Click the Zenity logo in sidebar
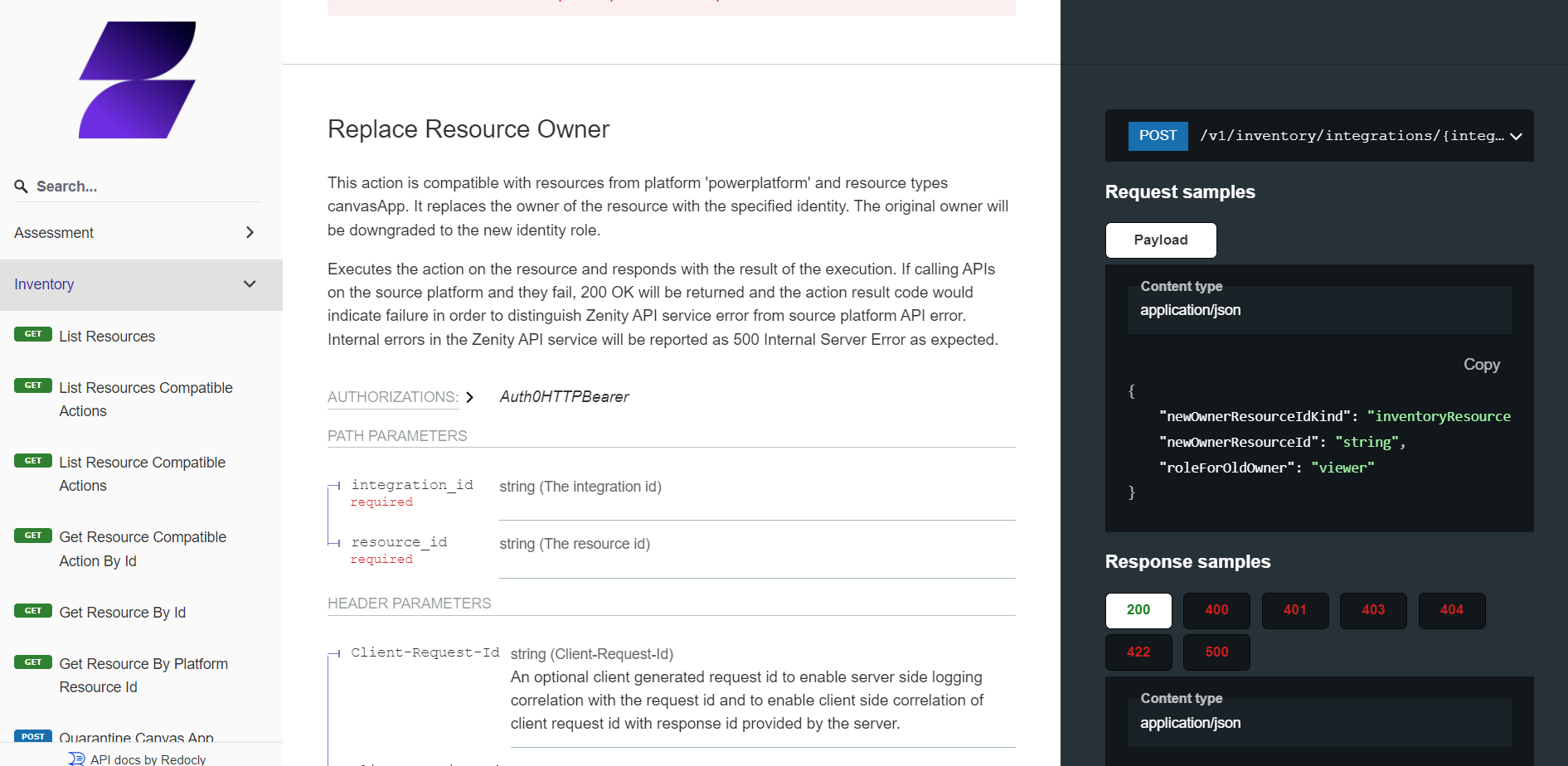The image size is (1568, 766). (137, 80)
